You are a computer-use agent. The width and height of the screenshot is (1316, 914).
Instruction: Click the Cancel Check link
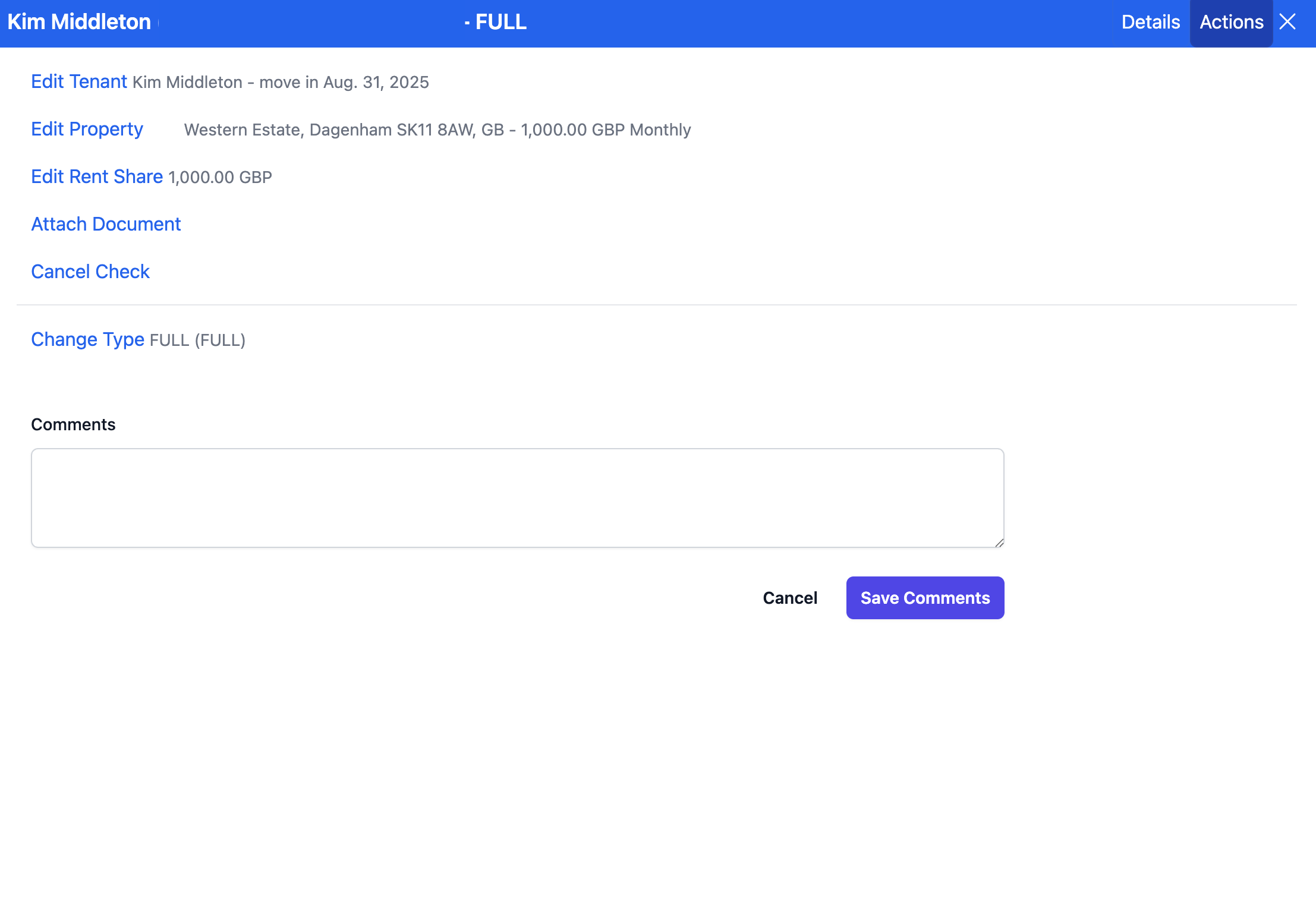pos(90,272)
